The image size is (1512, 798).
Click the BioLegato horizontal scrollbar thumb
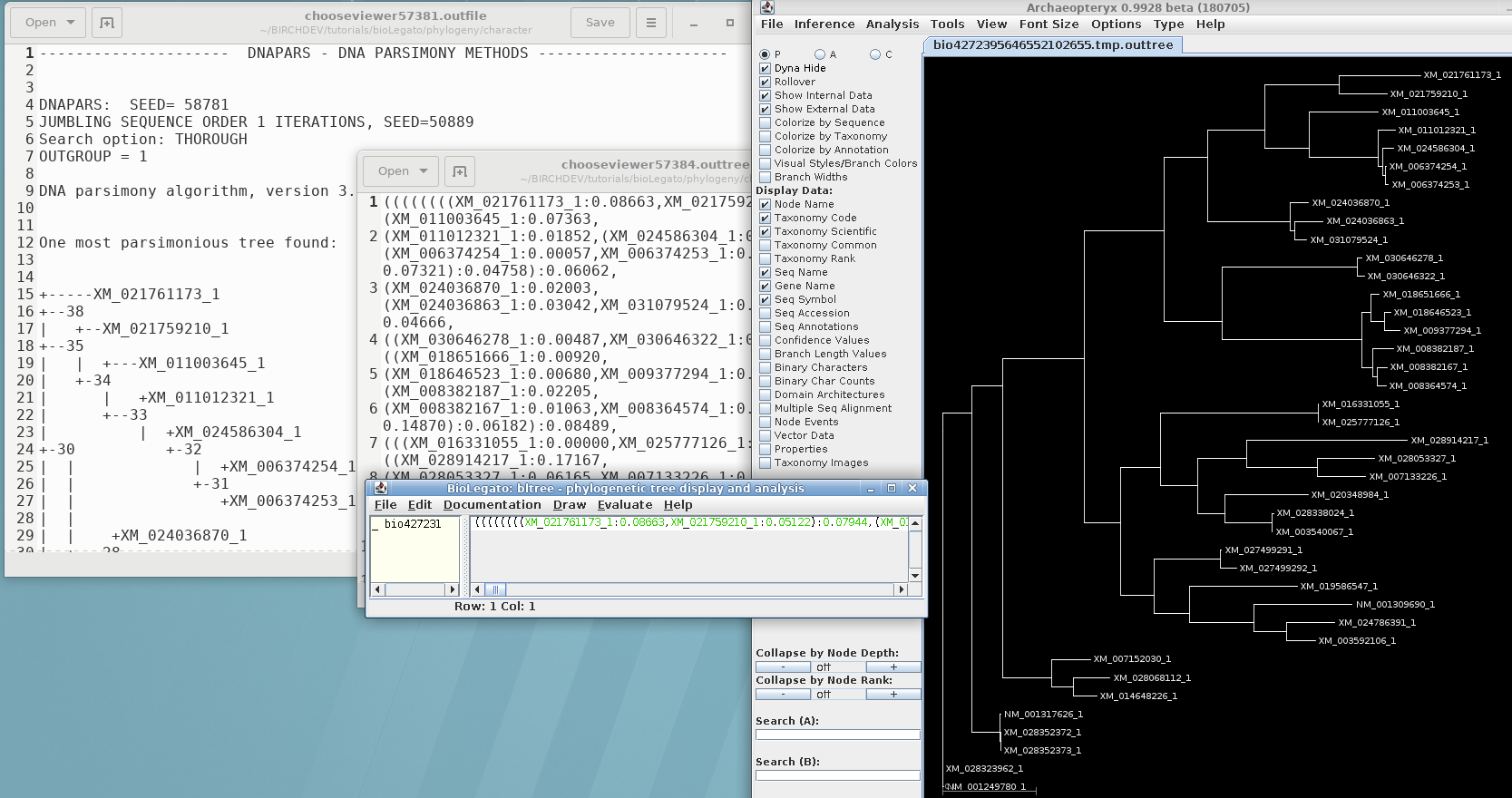(494, 589)
